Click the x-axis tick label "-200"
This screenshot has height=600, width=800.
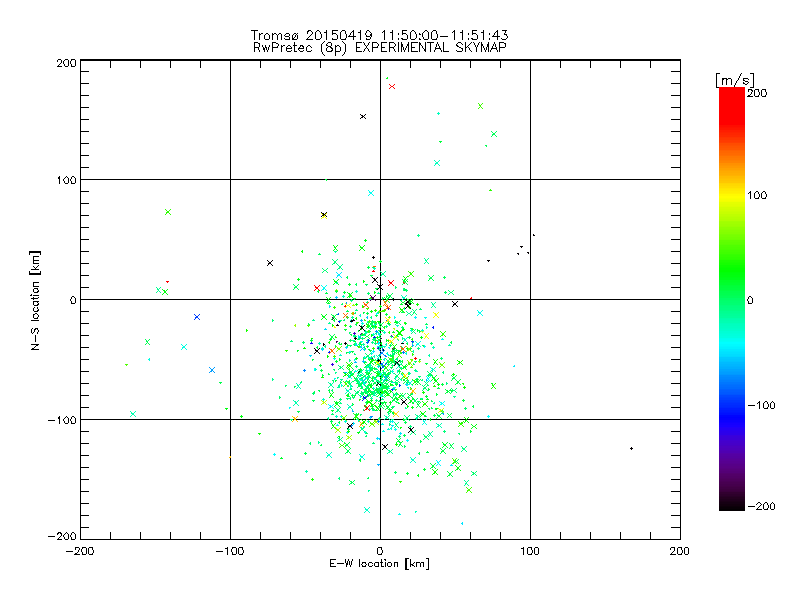pyautogui.click(x=80, y=551)
